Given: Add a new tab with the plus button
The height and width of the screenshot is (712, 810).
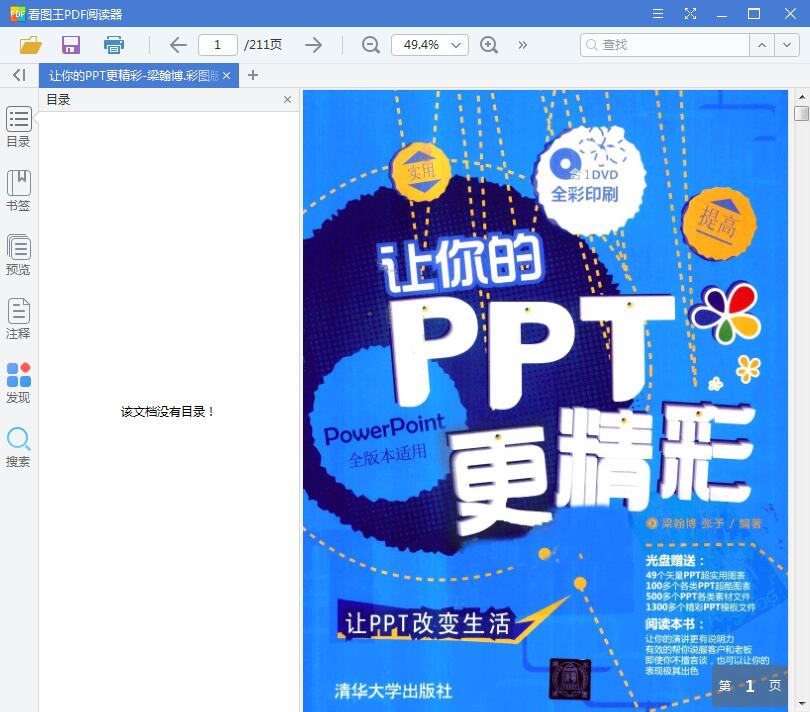Looking at the screenshot, I should click(253, 75).
